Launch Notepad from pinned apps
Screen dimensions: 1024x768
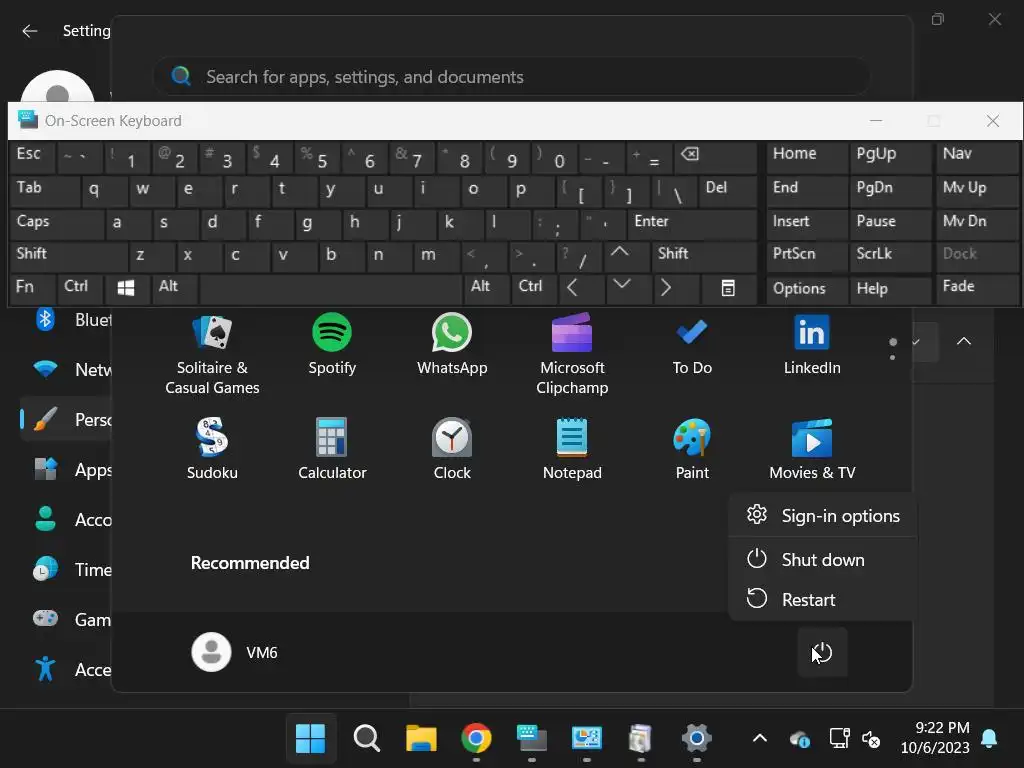(x=572, y=449)
